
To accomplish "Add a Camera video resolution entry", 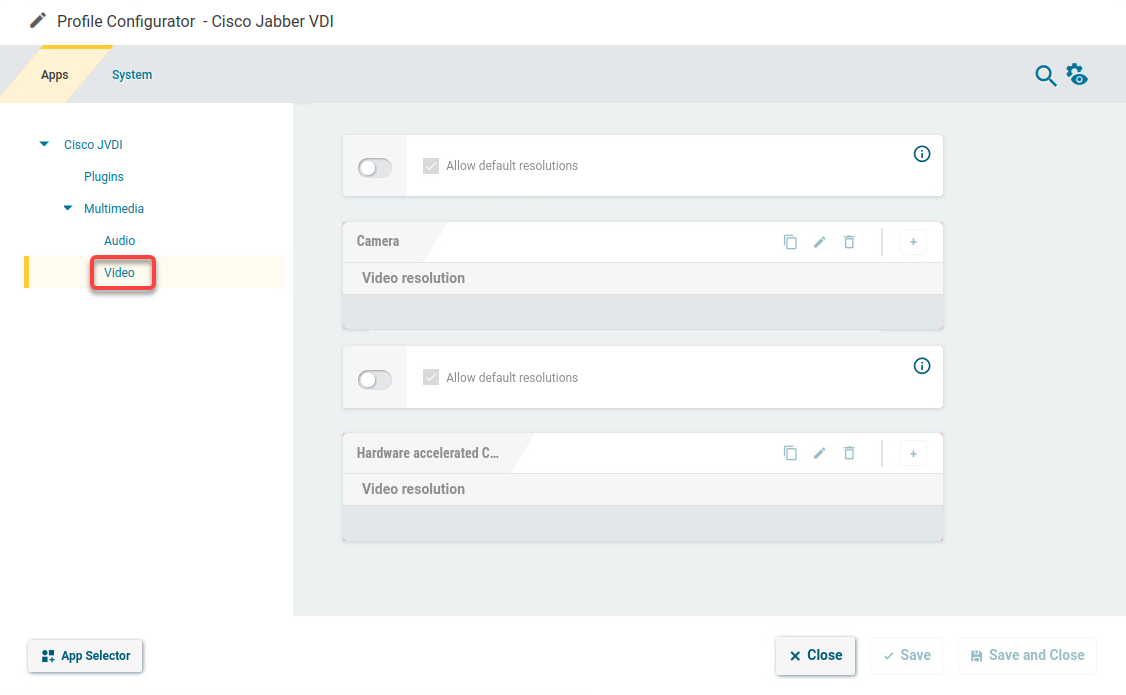I will pyautogui.click(x=912, y=242).
